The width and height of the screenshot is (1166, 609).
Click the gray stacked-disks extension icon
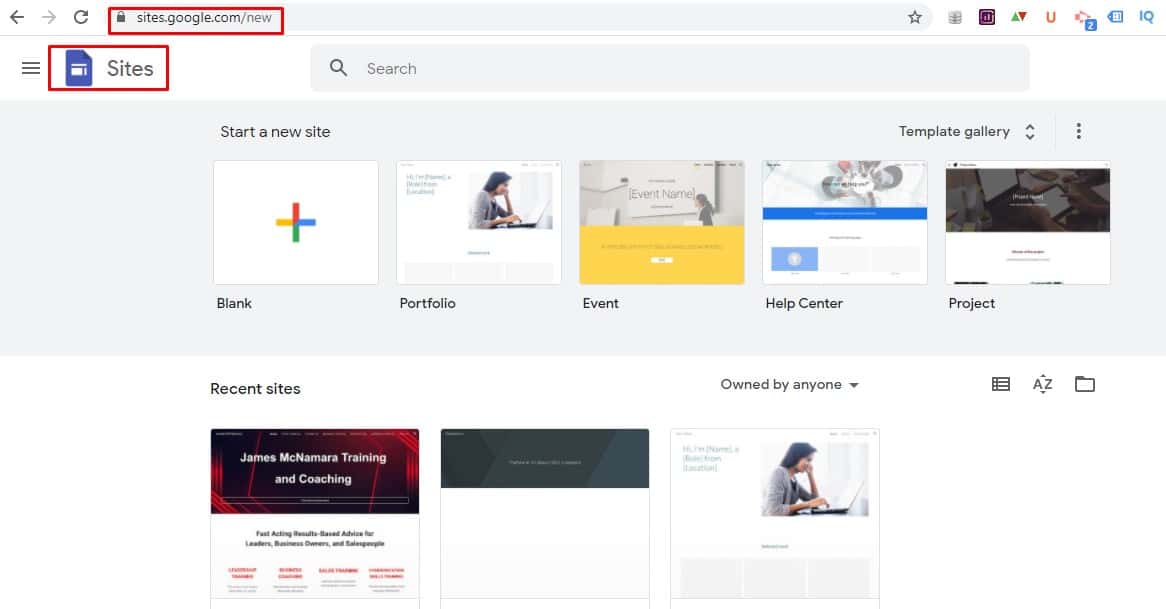(x=955, y=18)
